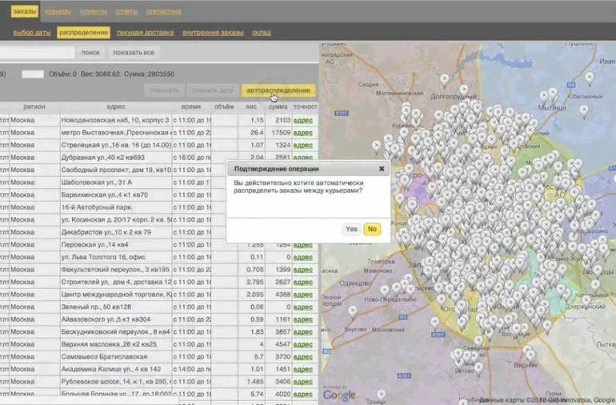Viewport: 616px width, 405px height.
Task: Open адрес link for Новоданиловская наб row
Action: (x=303, y=119)
